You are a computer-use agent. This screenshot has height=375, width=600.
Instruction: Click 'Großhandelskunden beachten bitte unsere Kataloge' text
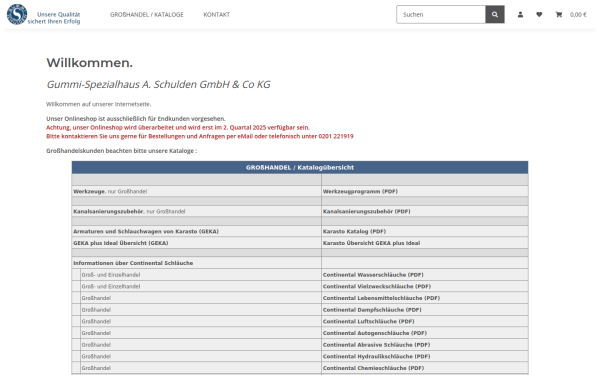pyautogui.click(x=122, y=151)
